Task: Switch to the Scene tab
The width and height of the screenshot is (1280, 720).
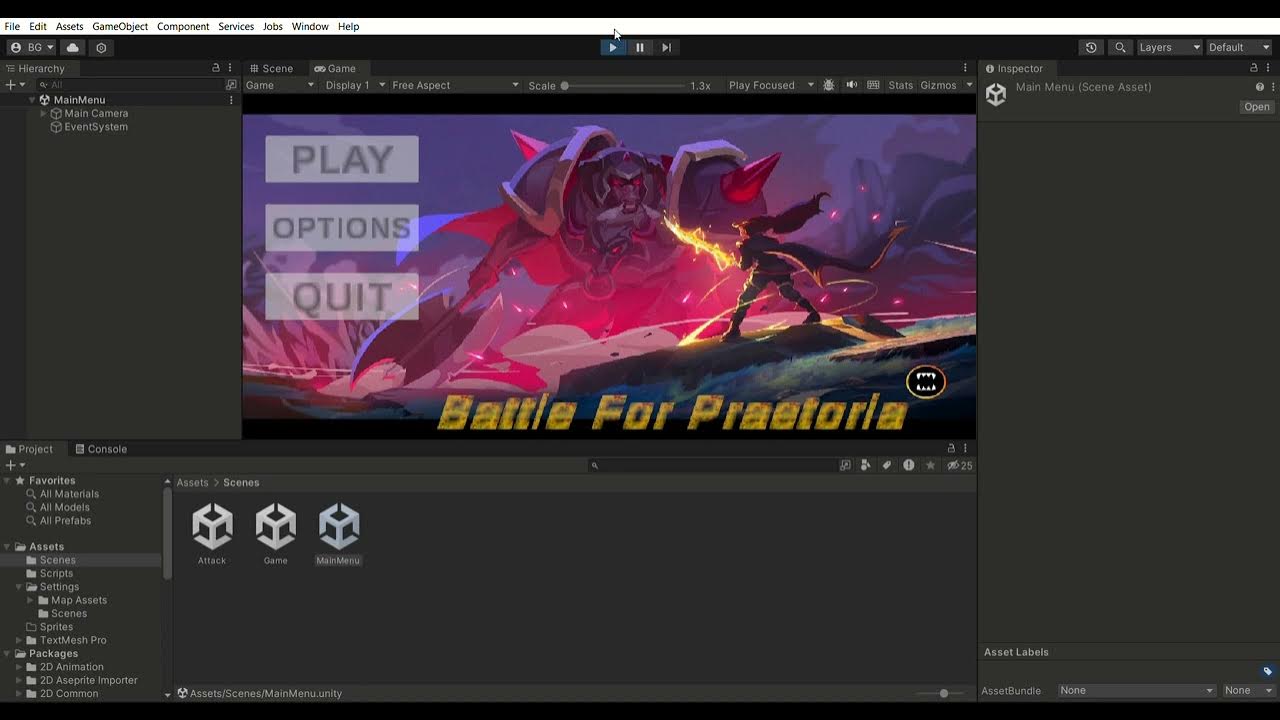Action: (271, 68)
